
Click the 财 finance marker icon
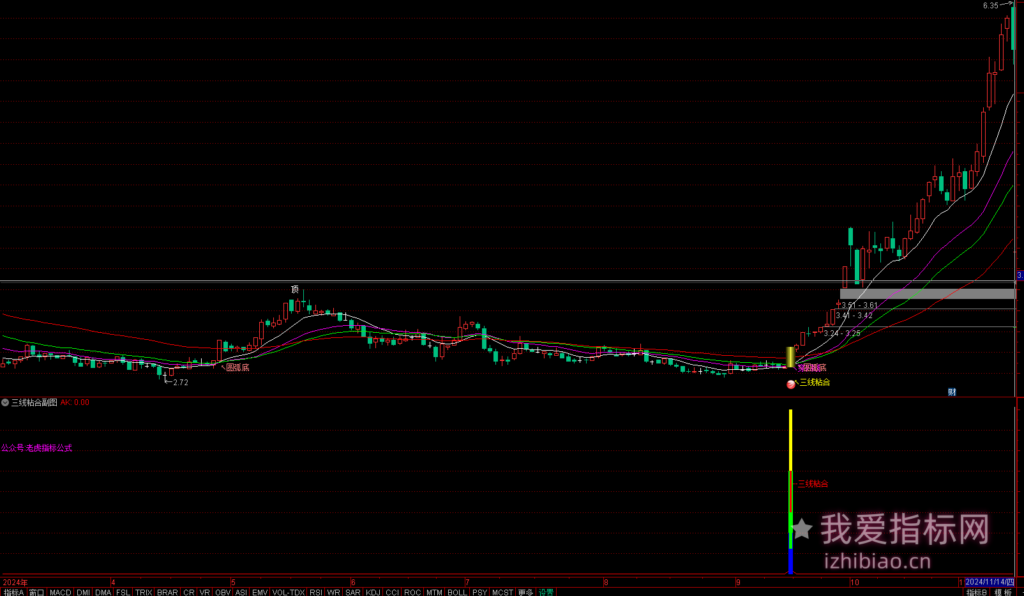click(952, 392)
